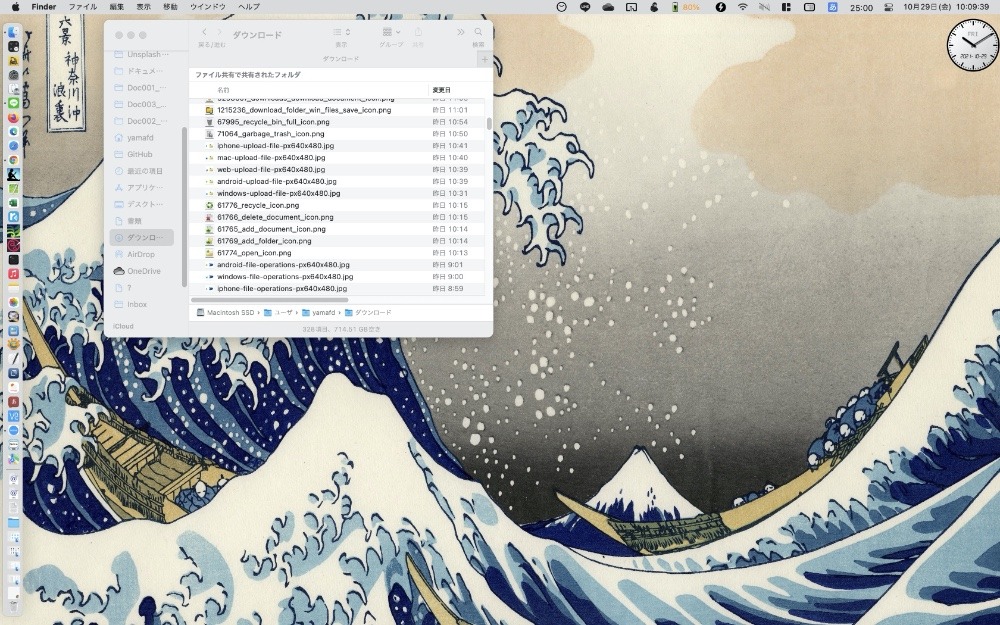Expand the hidden toolbar items chevron
Image resolution: width=1000 pixels, height=625 pixels.
[x=460, y=32]
